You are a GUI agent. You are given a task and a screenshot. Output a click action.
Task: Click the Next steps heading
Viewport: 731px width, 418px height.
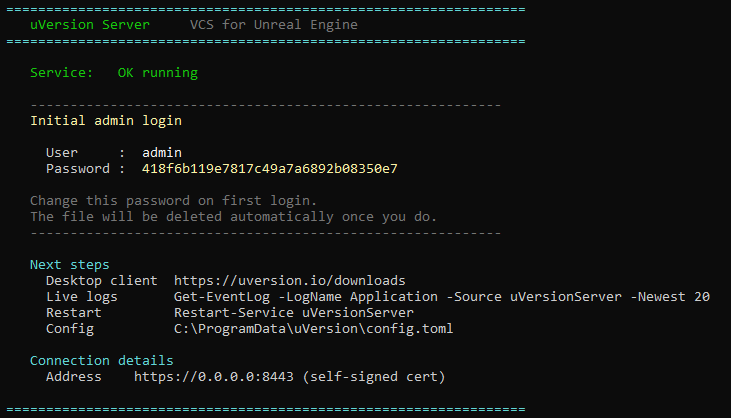tap(69, 265)
